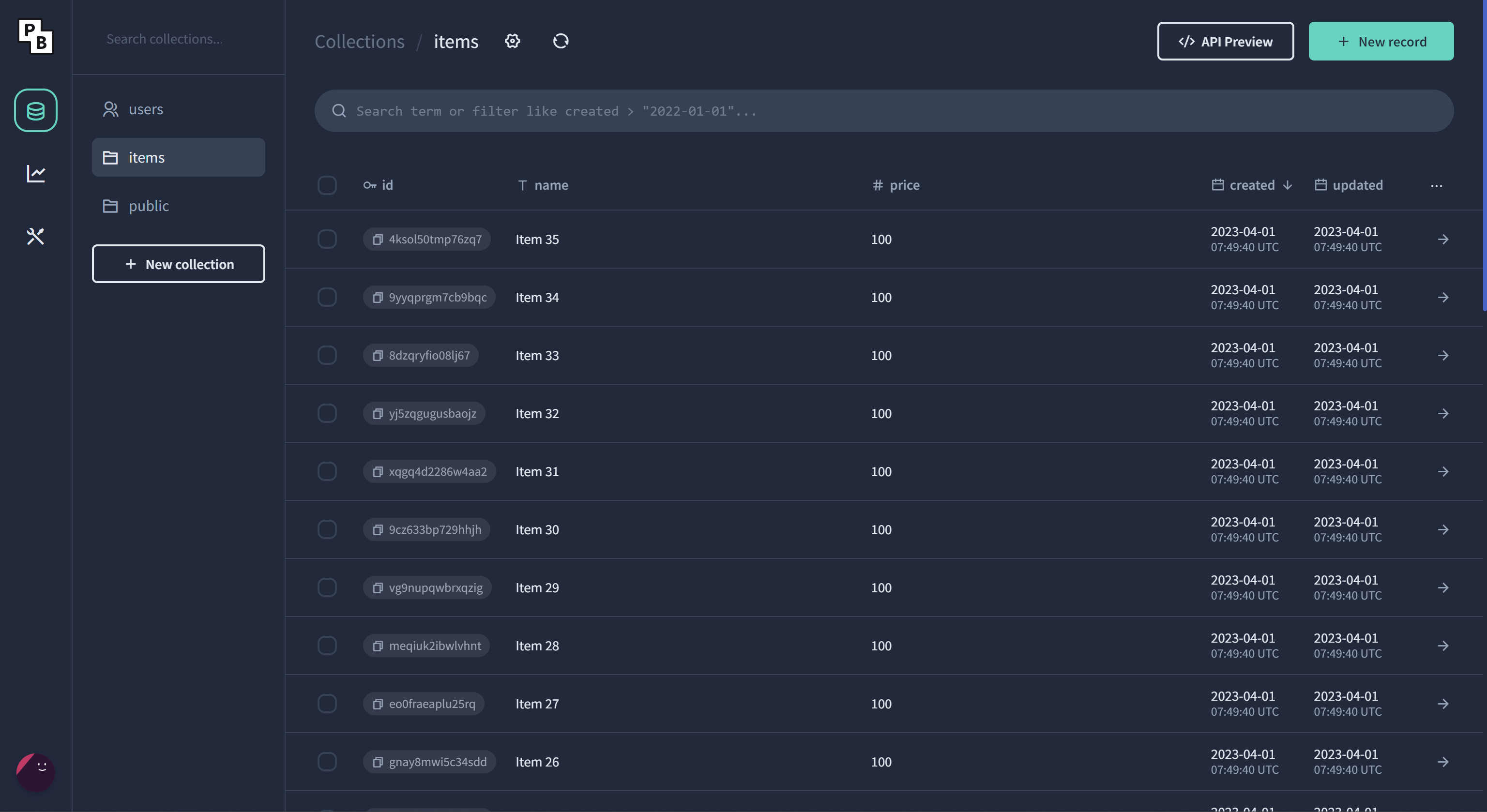The height and width of the screenshot is (812, 1487).
Task: Create a record with New record button
Action: 1381,41
